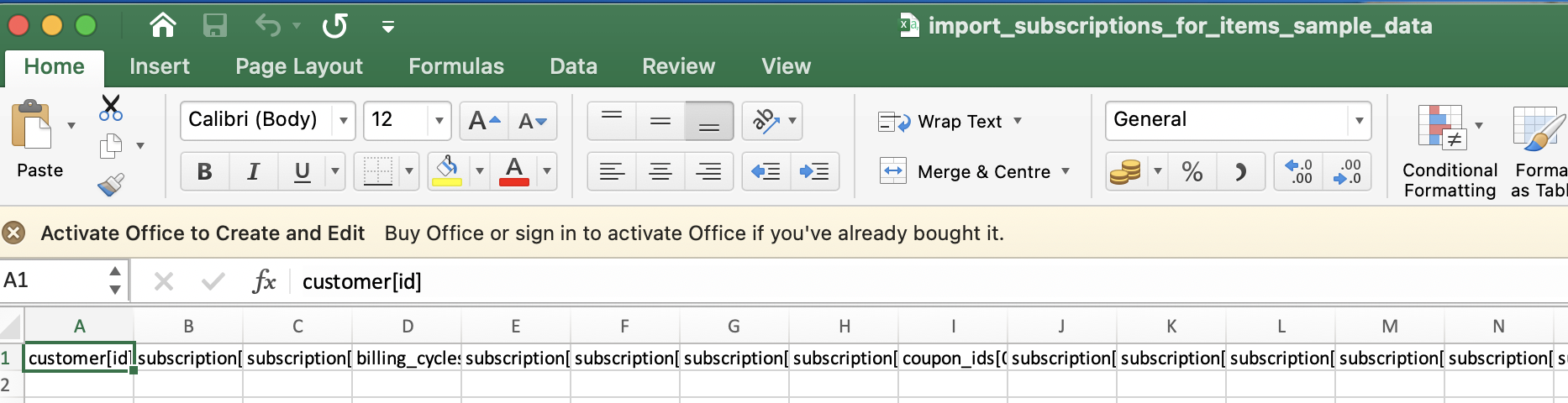The height and width of the screenshot is (403, 1568).
Task: Open the Wrap Text dropdown arrow
Action: (x=1018, y=122)
